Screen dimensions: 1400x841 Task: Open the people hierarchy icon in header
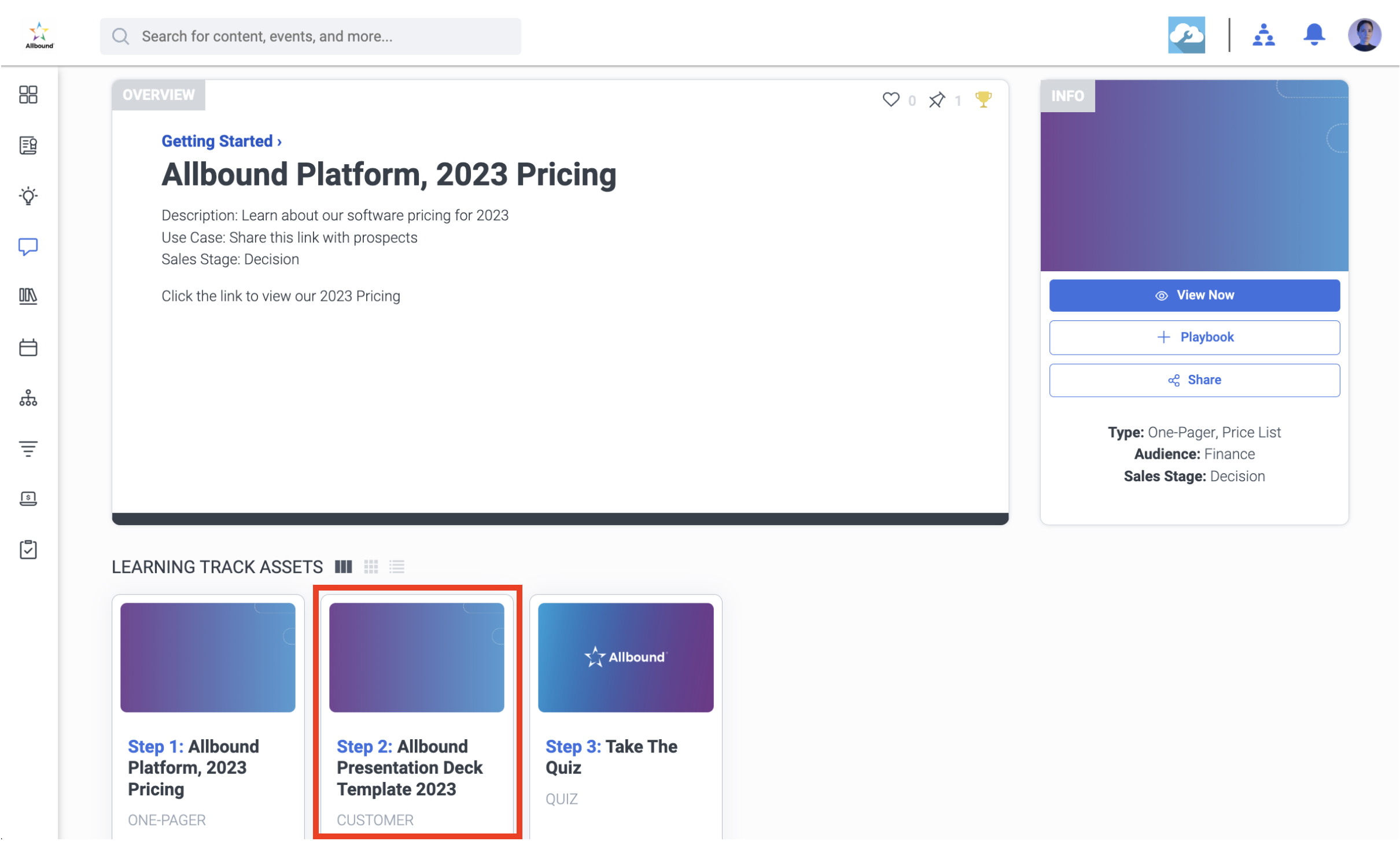pyautogui.click(x=1263, y=35)
